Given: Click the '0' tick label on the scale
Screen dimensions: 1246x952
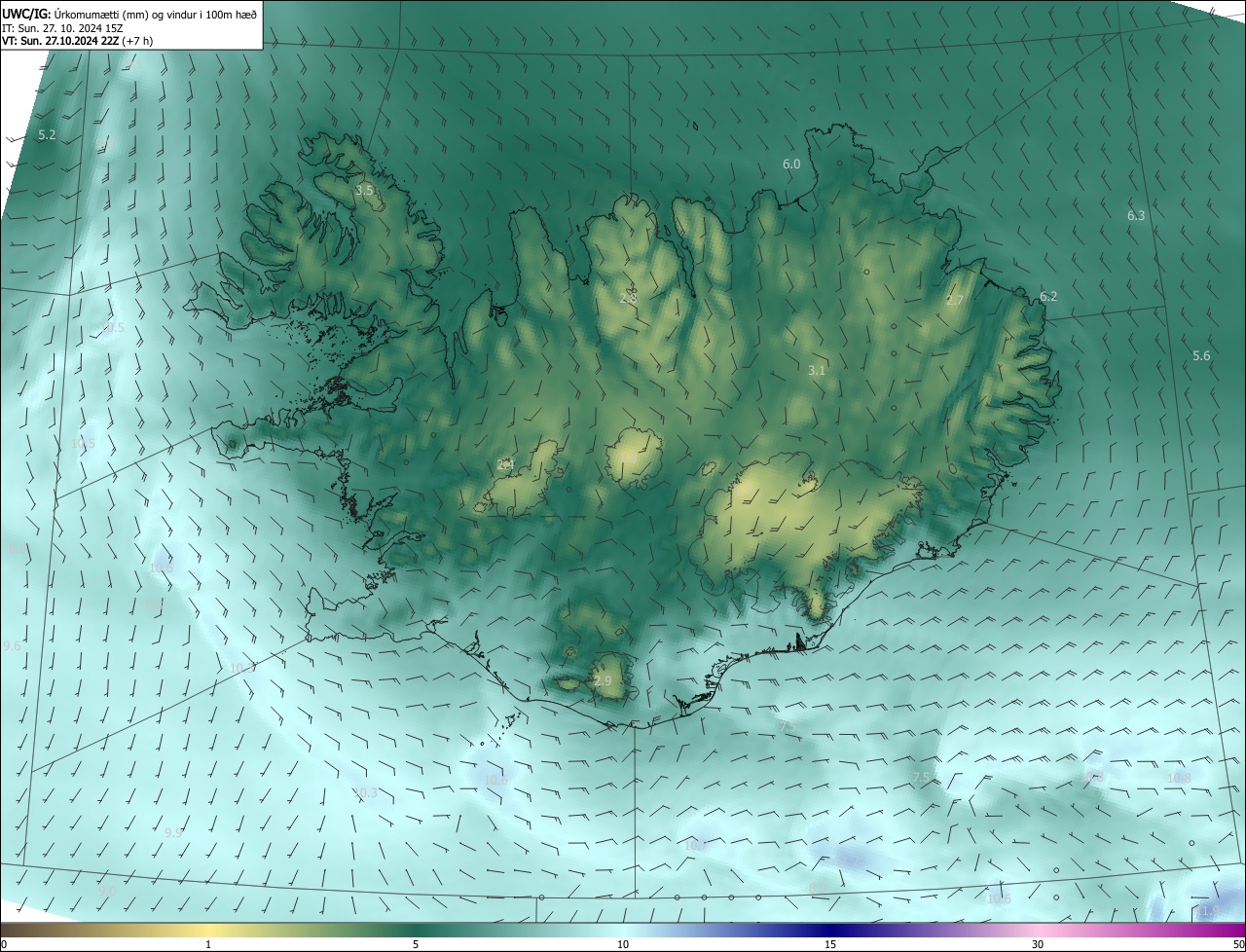Looking at the screenshot, I should click(4, 944).
